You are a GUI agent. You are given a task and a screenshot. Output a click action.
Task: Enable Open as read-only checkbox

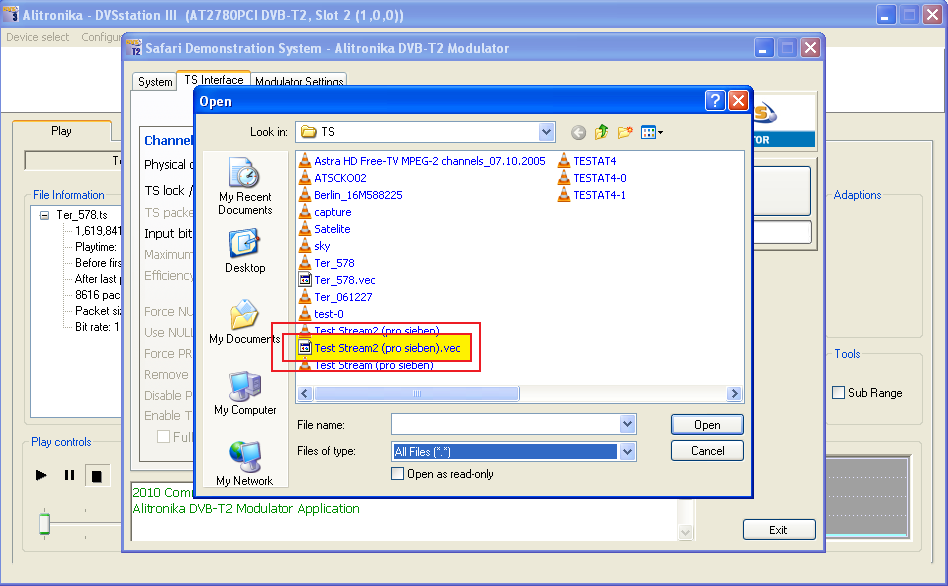click(x=397, y=474)
